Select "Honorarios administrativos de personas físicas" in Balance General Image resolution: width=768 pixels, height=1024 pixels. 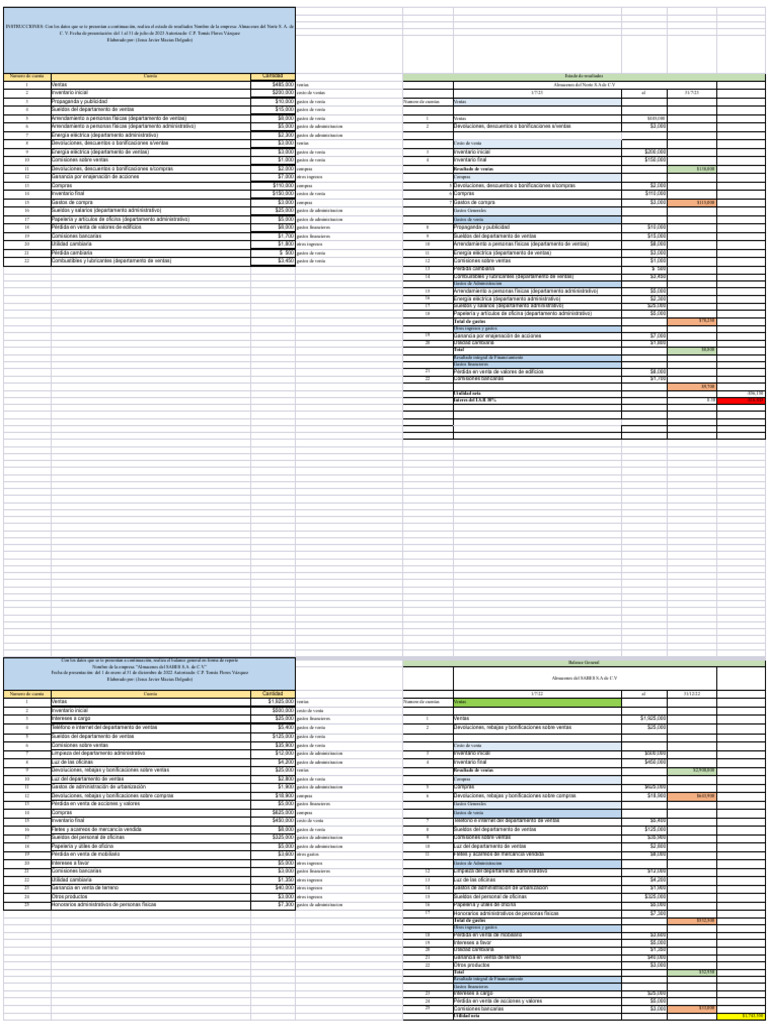click(x=506, y=912)
